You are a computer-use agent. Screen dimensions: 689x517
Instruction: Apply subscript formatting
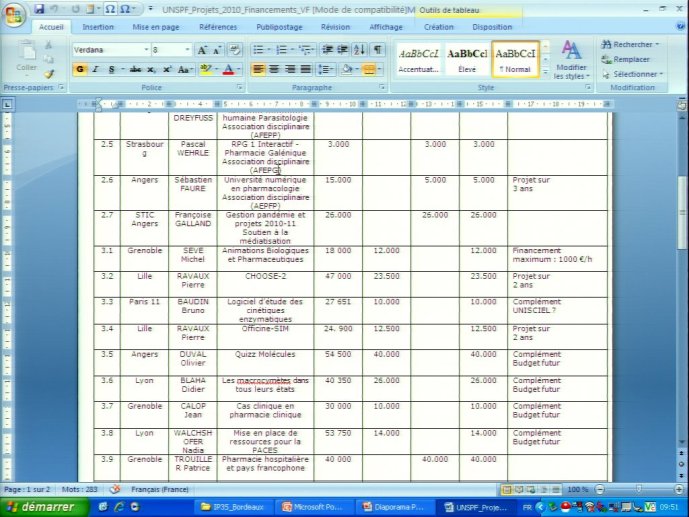tap(151, 69)
